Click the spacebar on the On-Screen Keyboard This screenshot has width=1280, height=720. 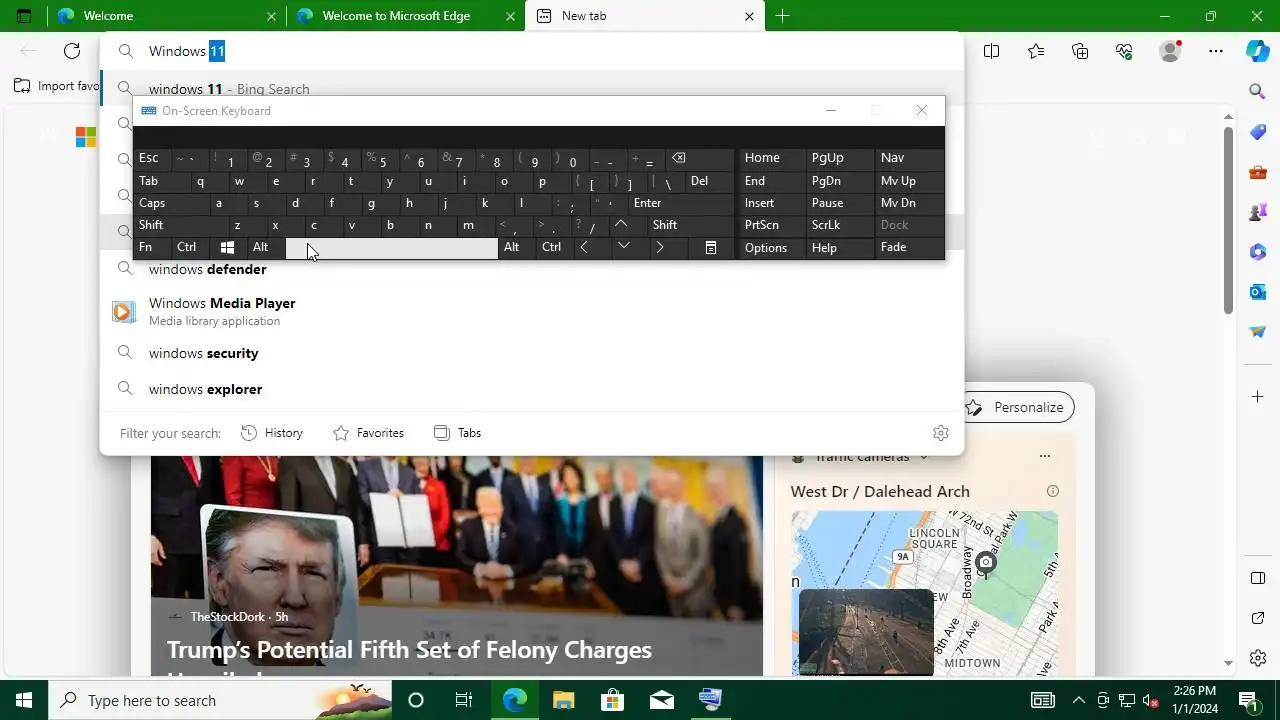(392, 248)
